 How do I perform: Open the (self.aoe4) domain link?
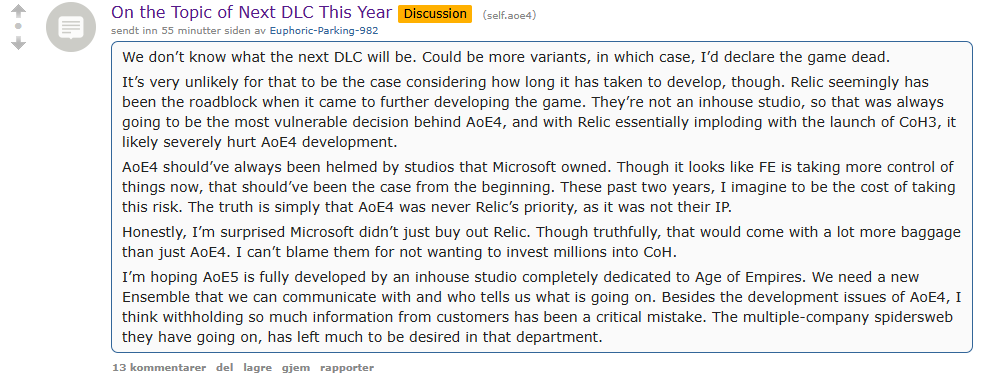click(x=509, y=15)
